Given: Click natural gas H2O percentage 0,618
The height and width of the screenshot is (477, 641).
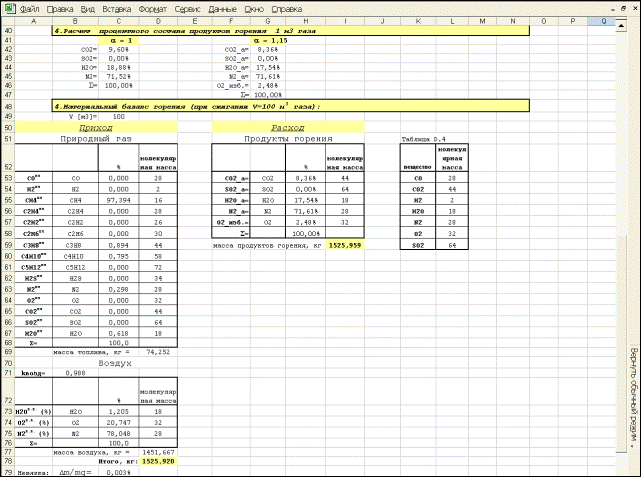Looking at the screenshot, I should [x=119, y=334].
